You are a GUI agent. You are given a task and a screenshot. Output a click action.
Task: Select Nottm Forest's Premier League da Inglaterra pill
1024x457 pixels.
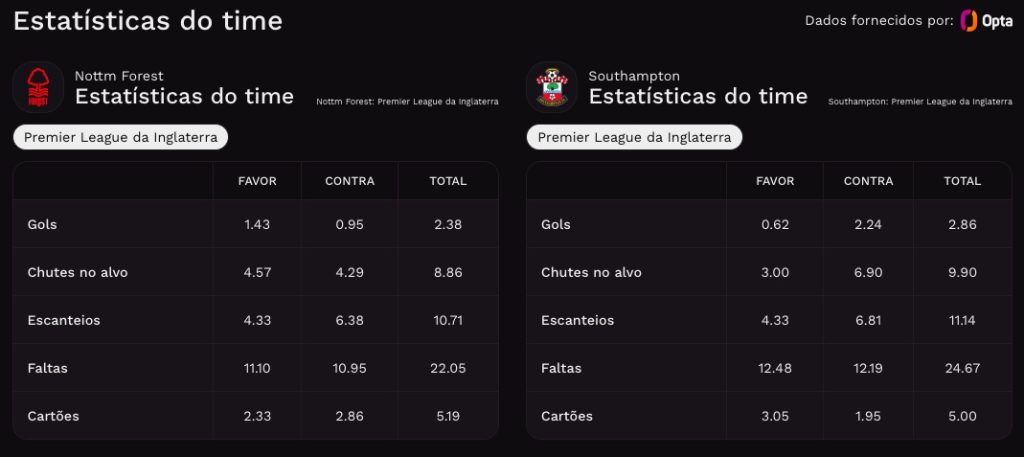coord(121,138)
